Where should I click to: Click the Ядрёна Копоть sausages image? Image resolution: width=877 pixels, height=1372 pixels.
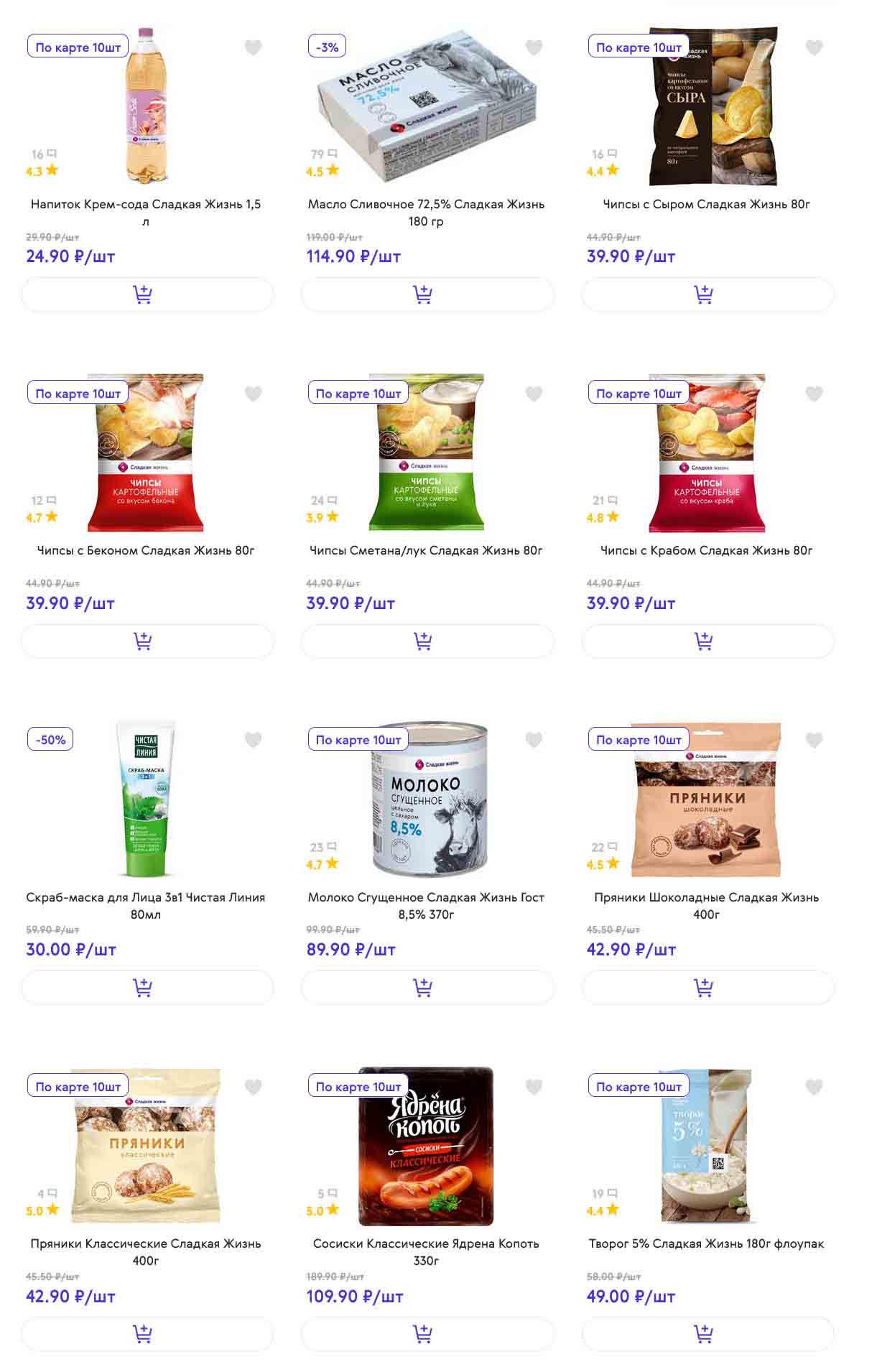tap(426, 1146)
